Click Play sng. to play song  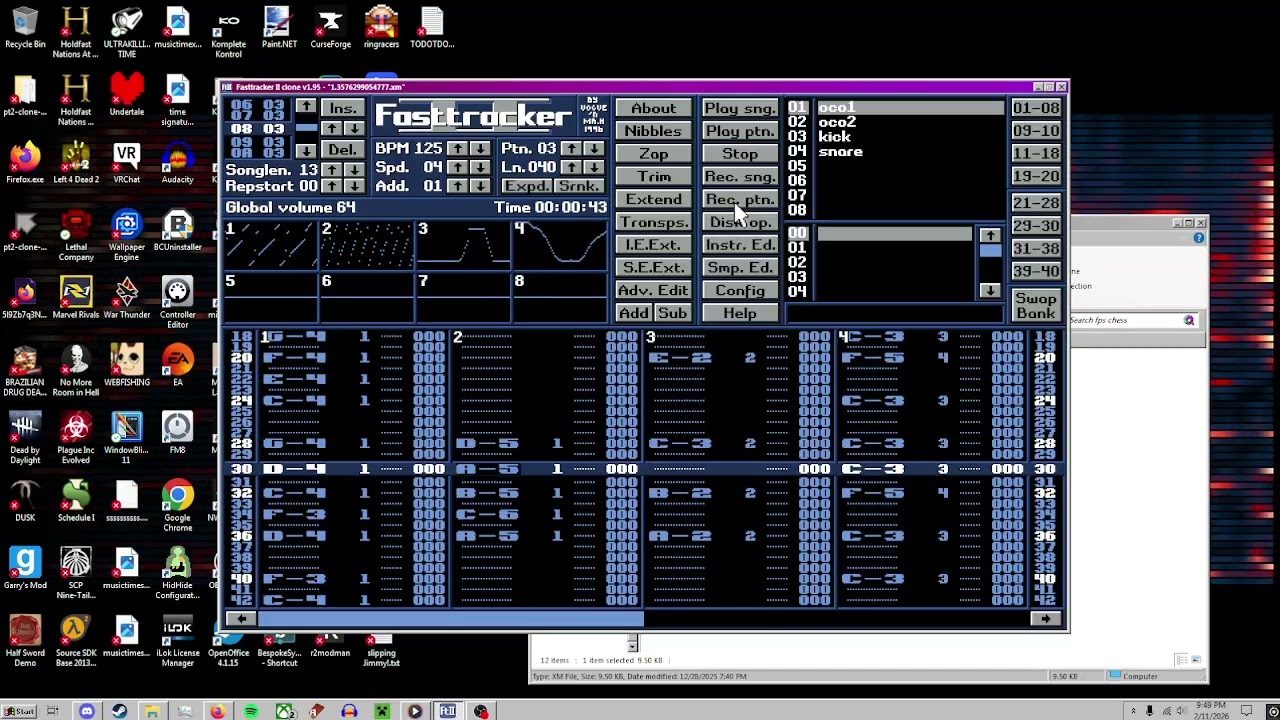[x=740, y=108]
